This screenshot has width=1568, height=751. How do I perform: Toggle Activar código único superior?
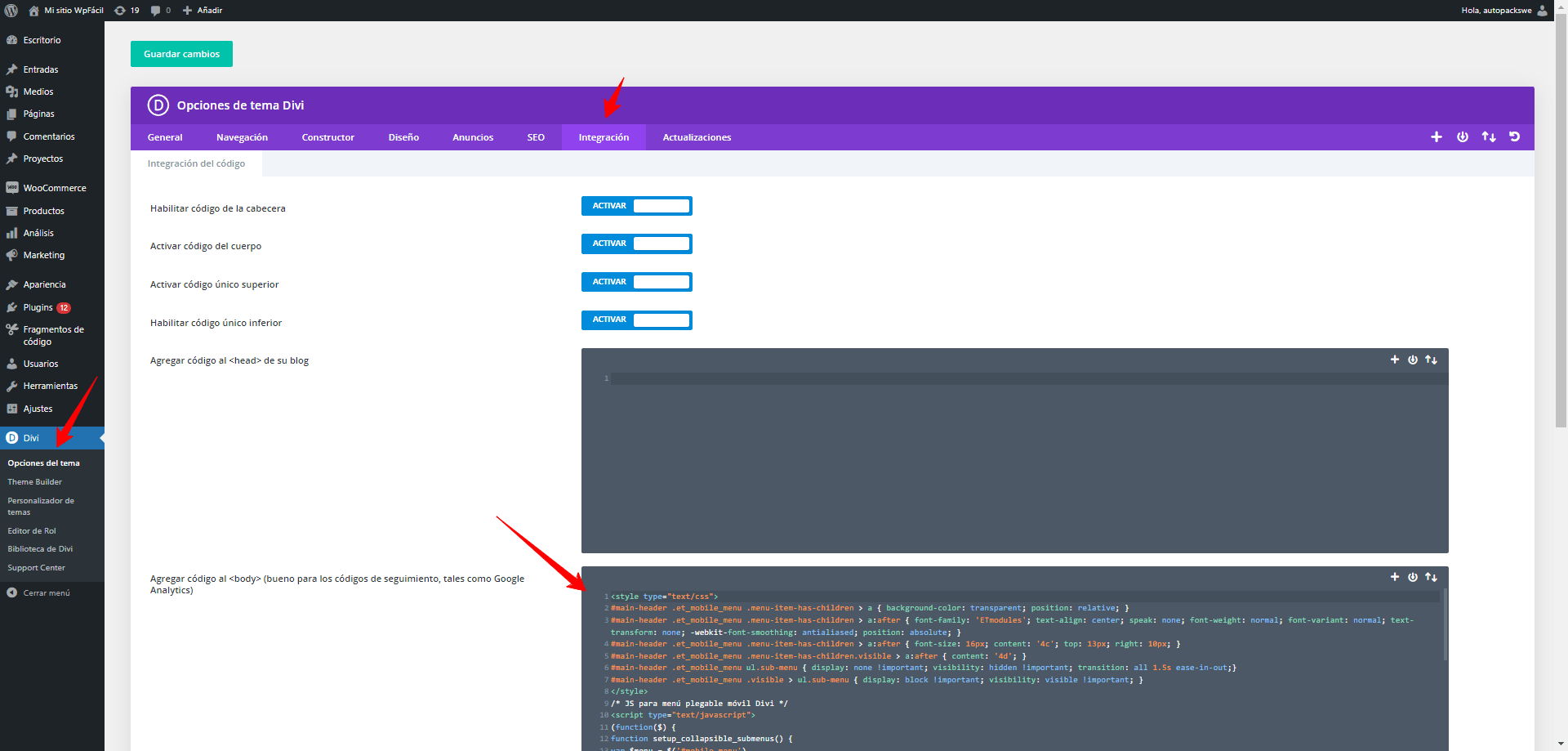pyautogui.click(x=637, y=282)
